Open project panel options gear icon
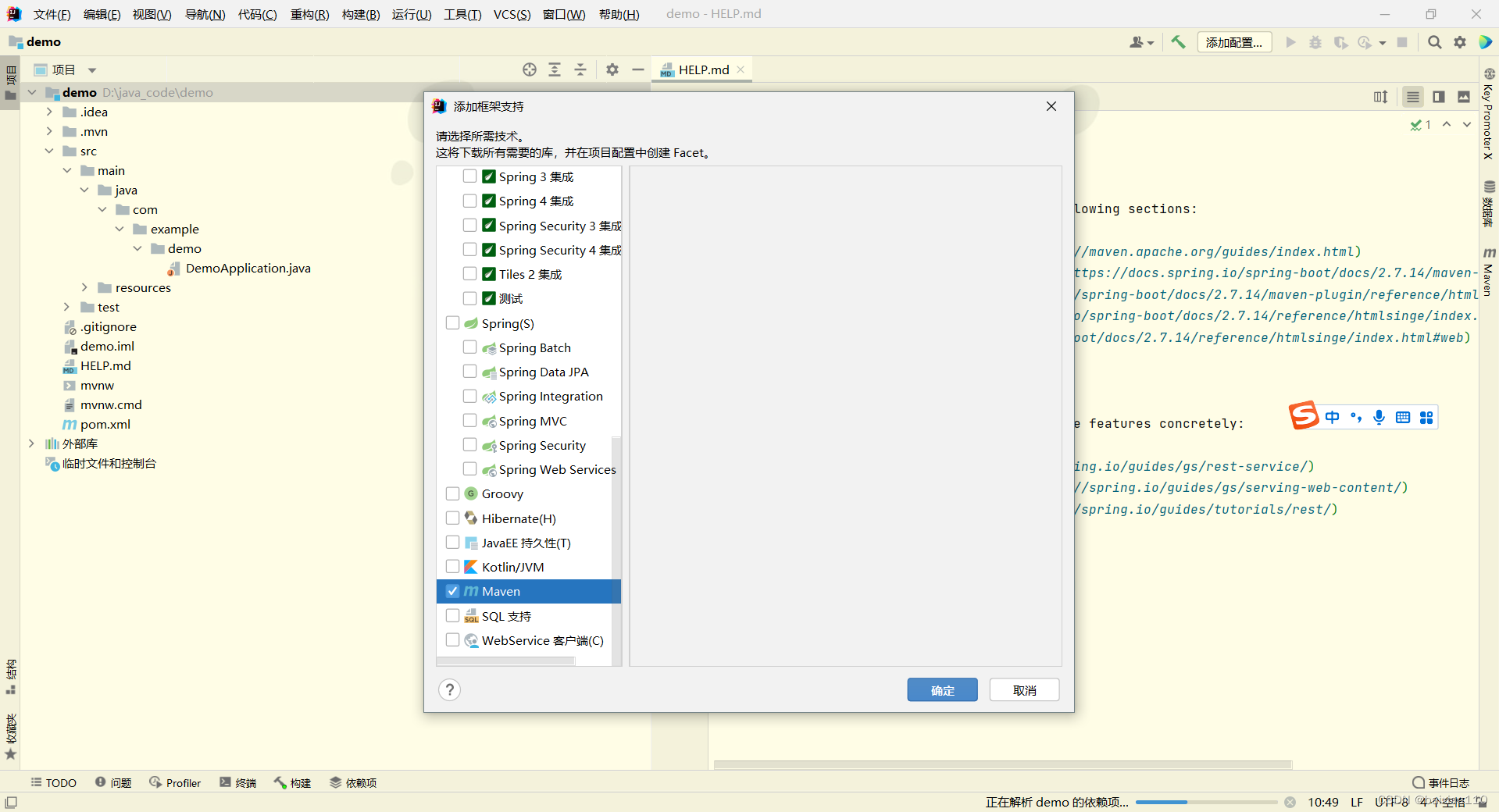The width and height of the screenshot is (1499, 812). click(x=612, y=69)
